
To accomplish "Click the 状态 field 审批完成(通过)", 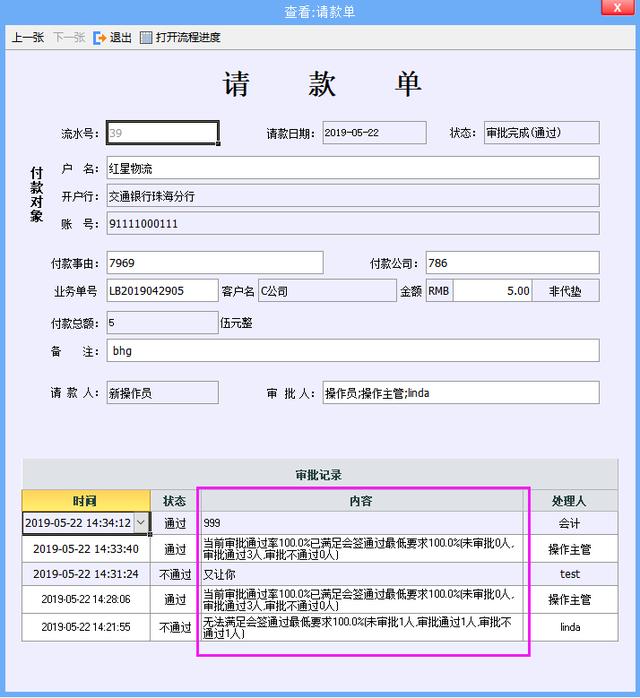I will 542,133.
